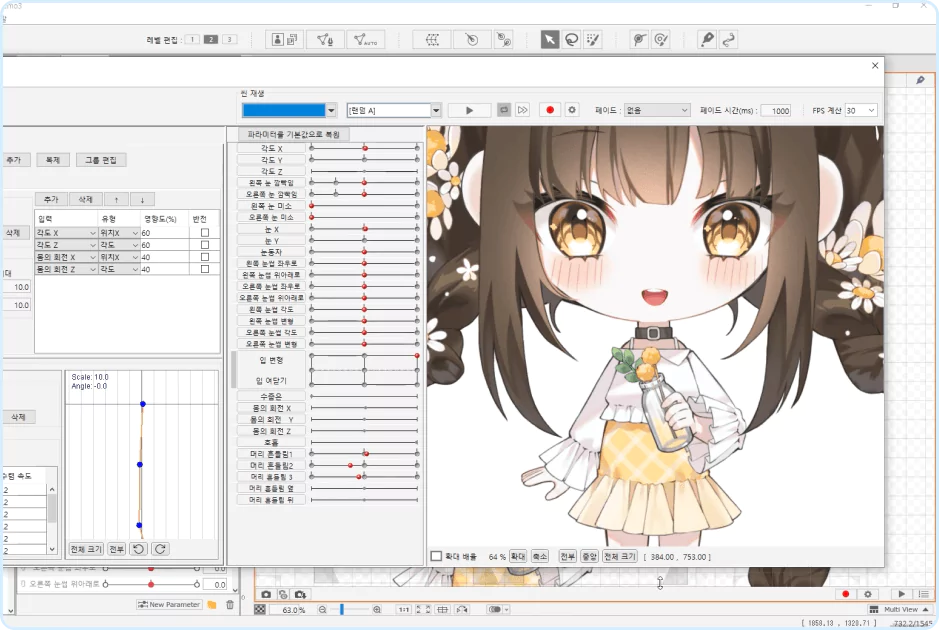The image size is (939, 630).
Task: Click the 각도 X parameter slider
Action: (x=364, y=148)
